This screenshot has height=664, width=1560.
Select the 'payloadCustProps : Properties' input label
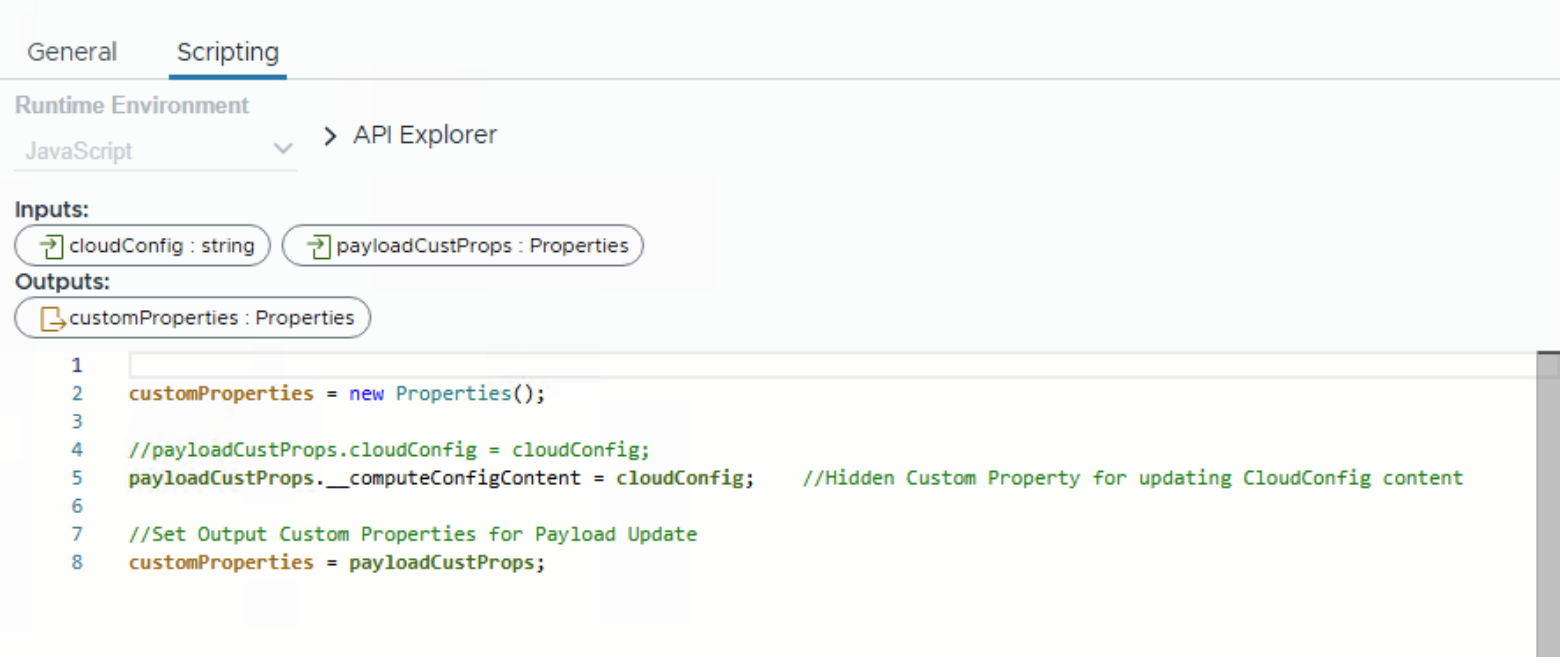click(x=482, y=246)
